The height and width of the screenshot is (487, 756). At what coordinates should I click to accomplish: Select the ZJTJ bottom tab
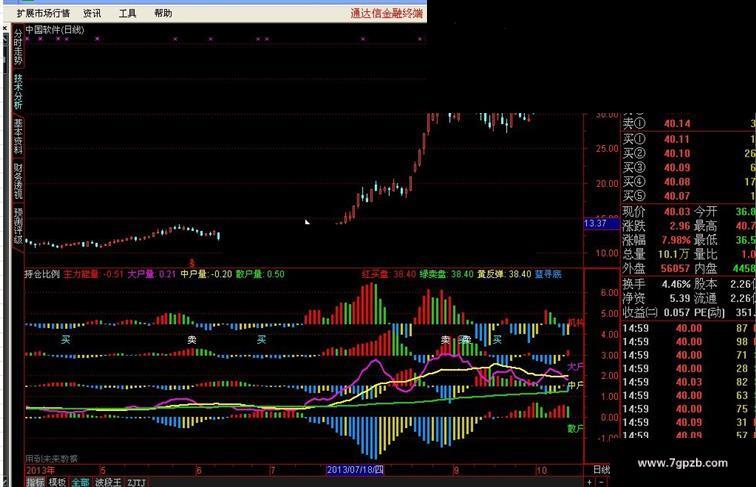[x=136, y=482]
